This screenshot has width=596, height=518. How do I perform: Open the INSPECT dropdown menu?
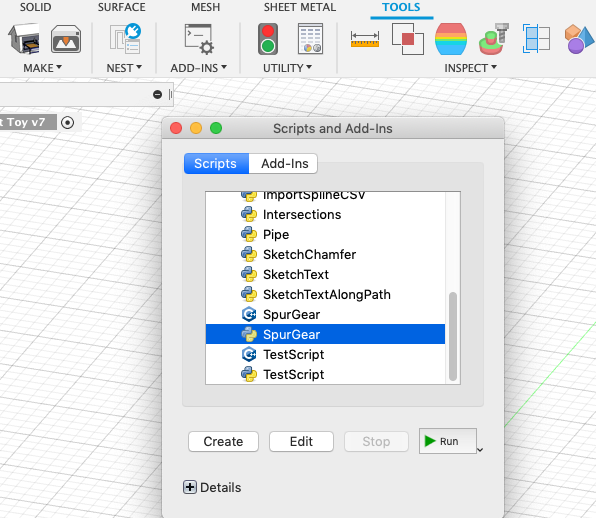tap(471, 68)
